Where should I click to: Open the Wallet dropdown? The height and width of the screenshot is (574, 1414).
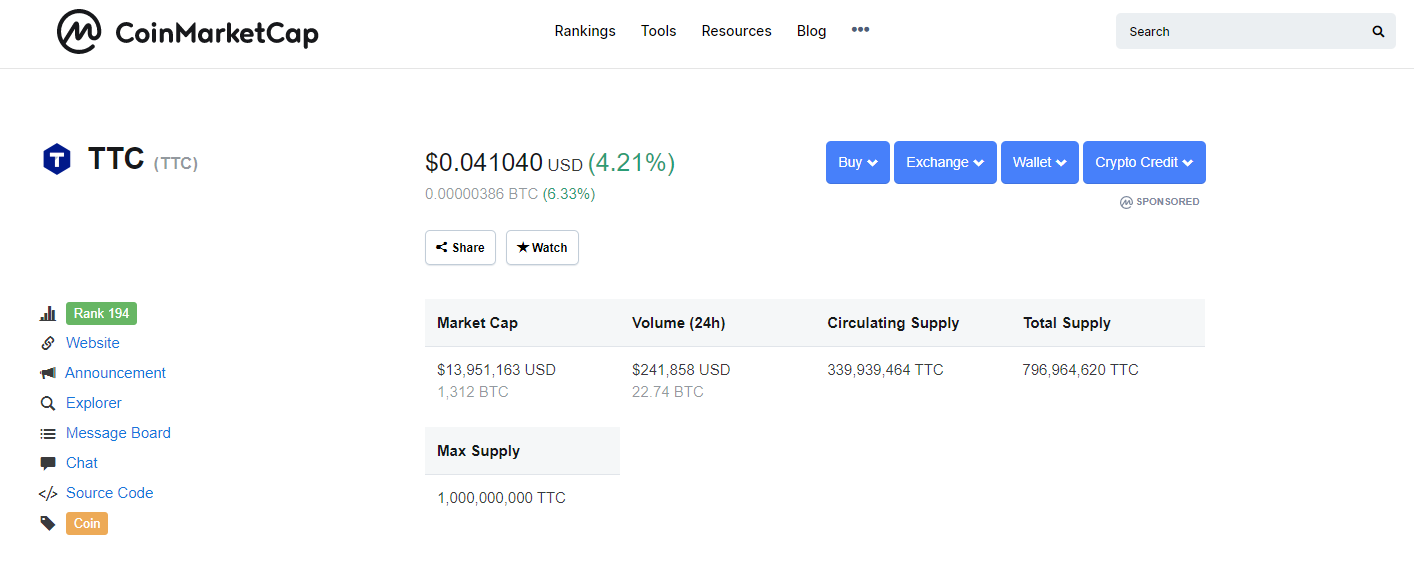[1040, 162]
